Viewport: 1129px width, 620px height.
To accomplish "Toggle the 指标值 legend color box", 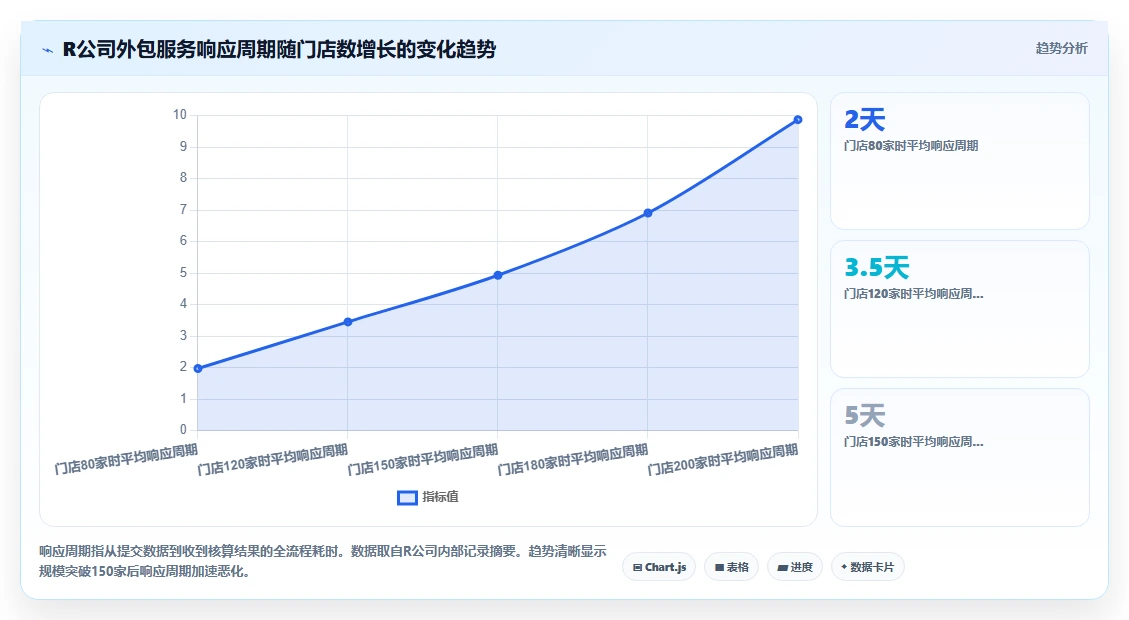I will (408, 498).
